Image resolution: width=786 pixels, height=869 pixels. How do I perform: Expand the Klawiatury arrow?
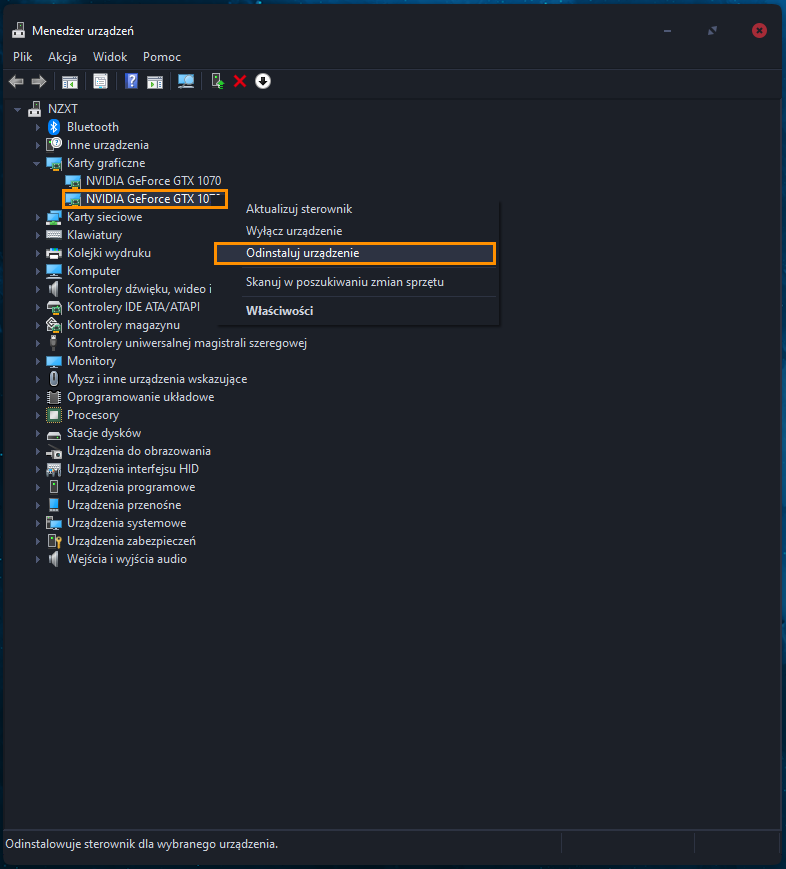coord(38,235)
